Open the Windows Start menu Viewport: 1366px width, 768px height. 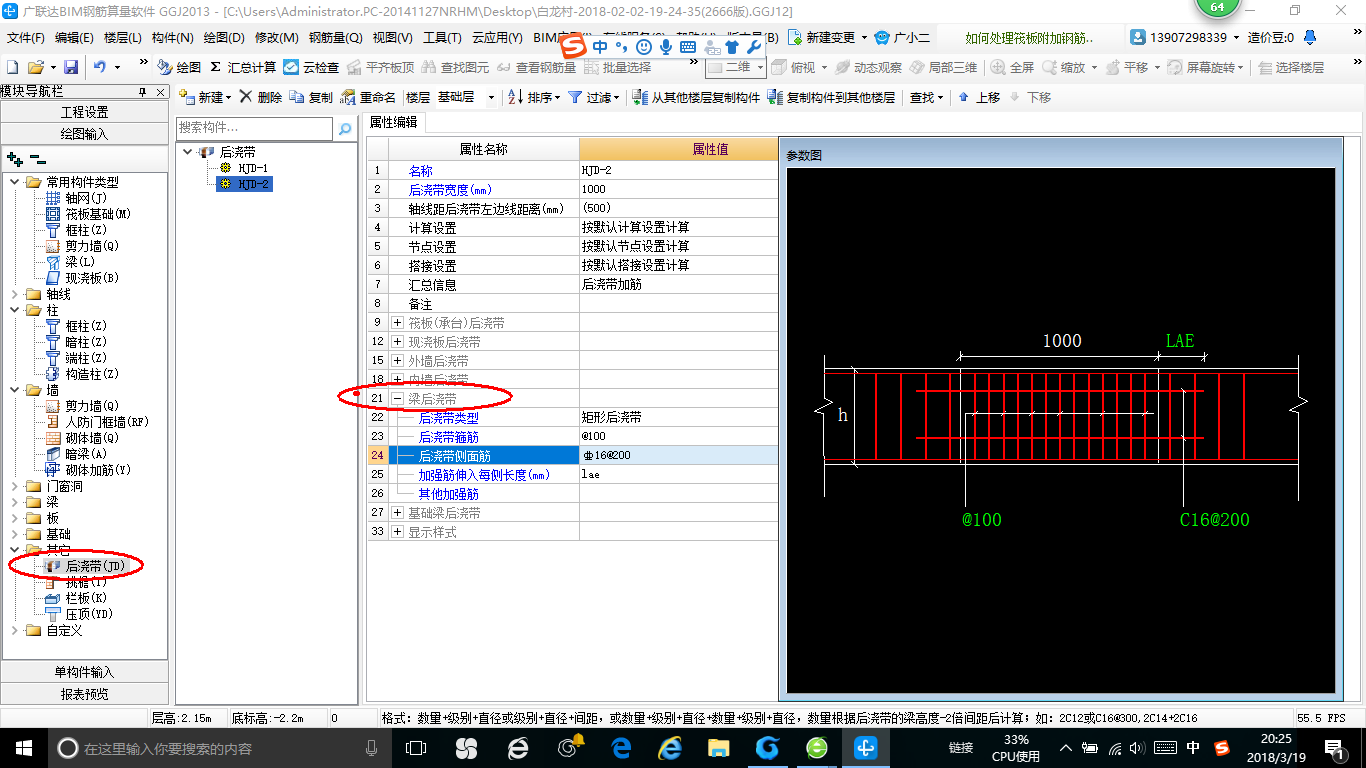22,748
